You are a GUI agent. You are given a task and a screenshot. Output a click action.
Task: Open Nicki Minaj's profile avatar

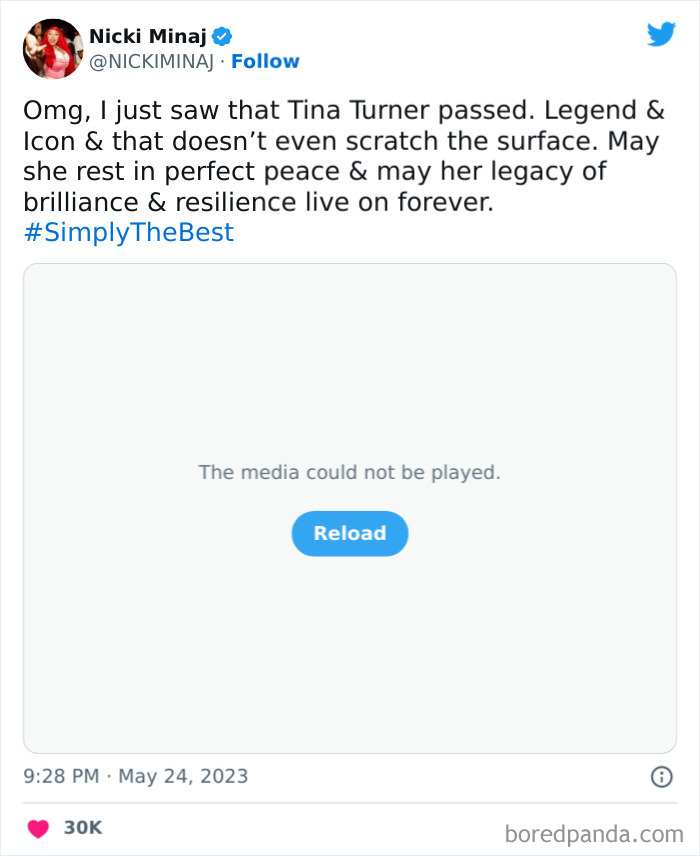tap(52, 48)
